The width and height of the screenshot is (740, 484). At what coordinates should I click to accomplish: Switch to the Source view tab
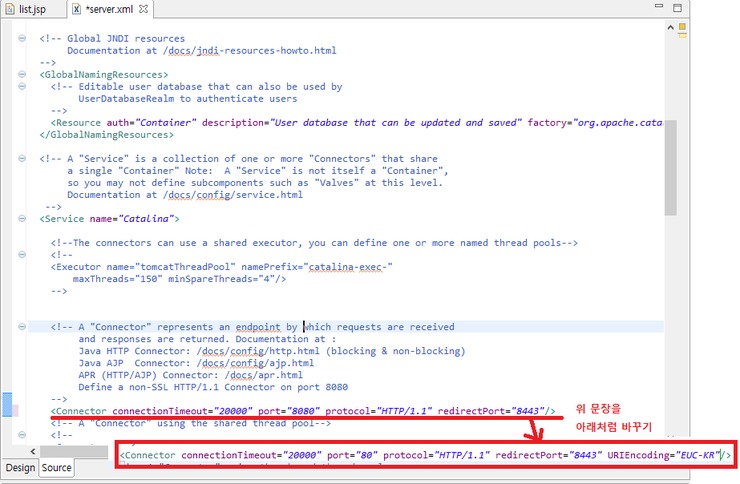(56, 467)
